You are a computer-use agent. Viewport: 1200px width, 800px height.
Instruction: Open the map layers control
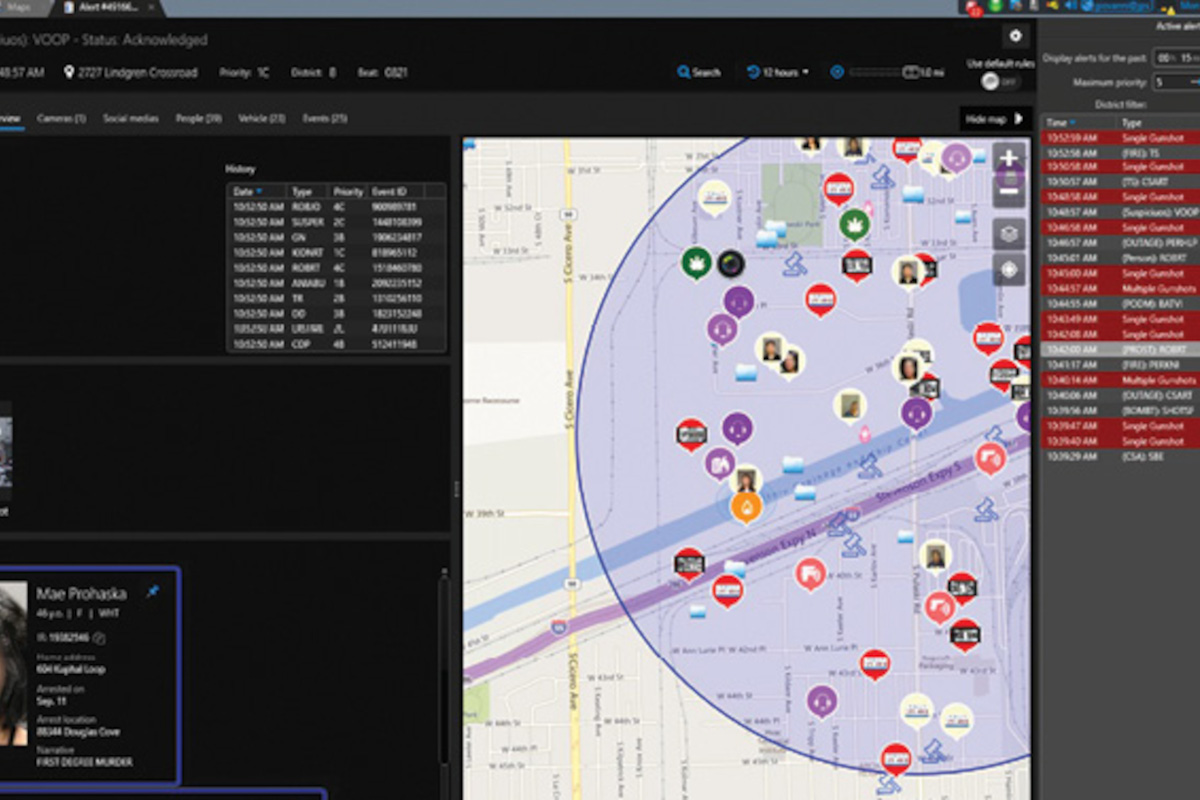1009,232
